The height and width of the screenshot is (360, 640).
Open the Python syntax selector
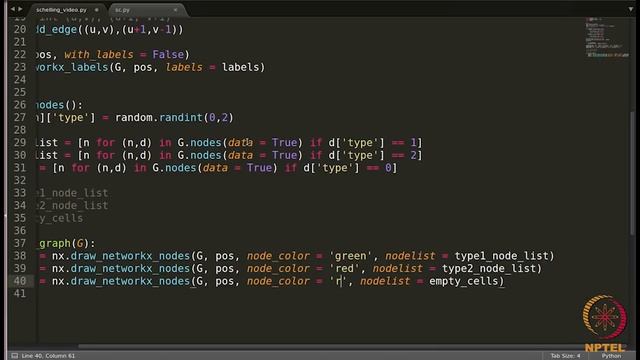tap(611, 356)
